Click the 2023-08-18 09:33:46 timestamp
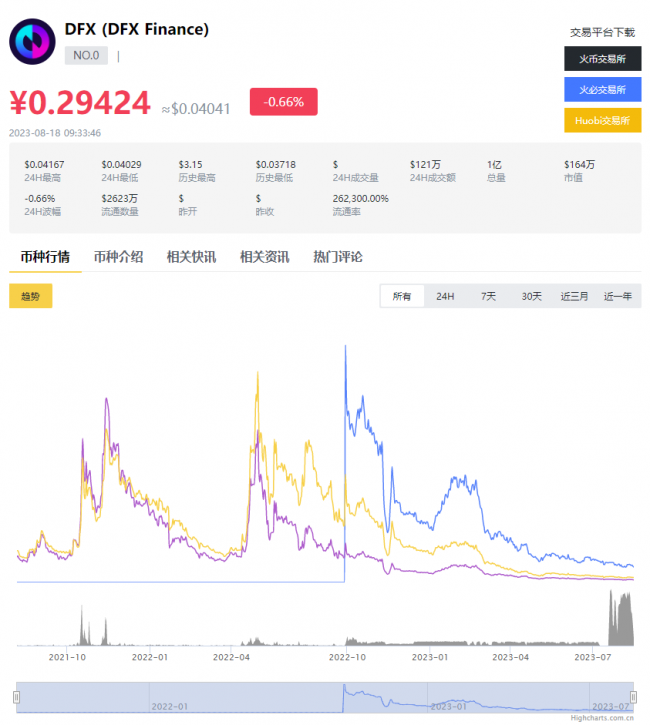This screenshot has width=650, height=725. pyautogui.click(x=55, y=133)
